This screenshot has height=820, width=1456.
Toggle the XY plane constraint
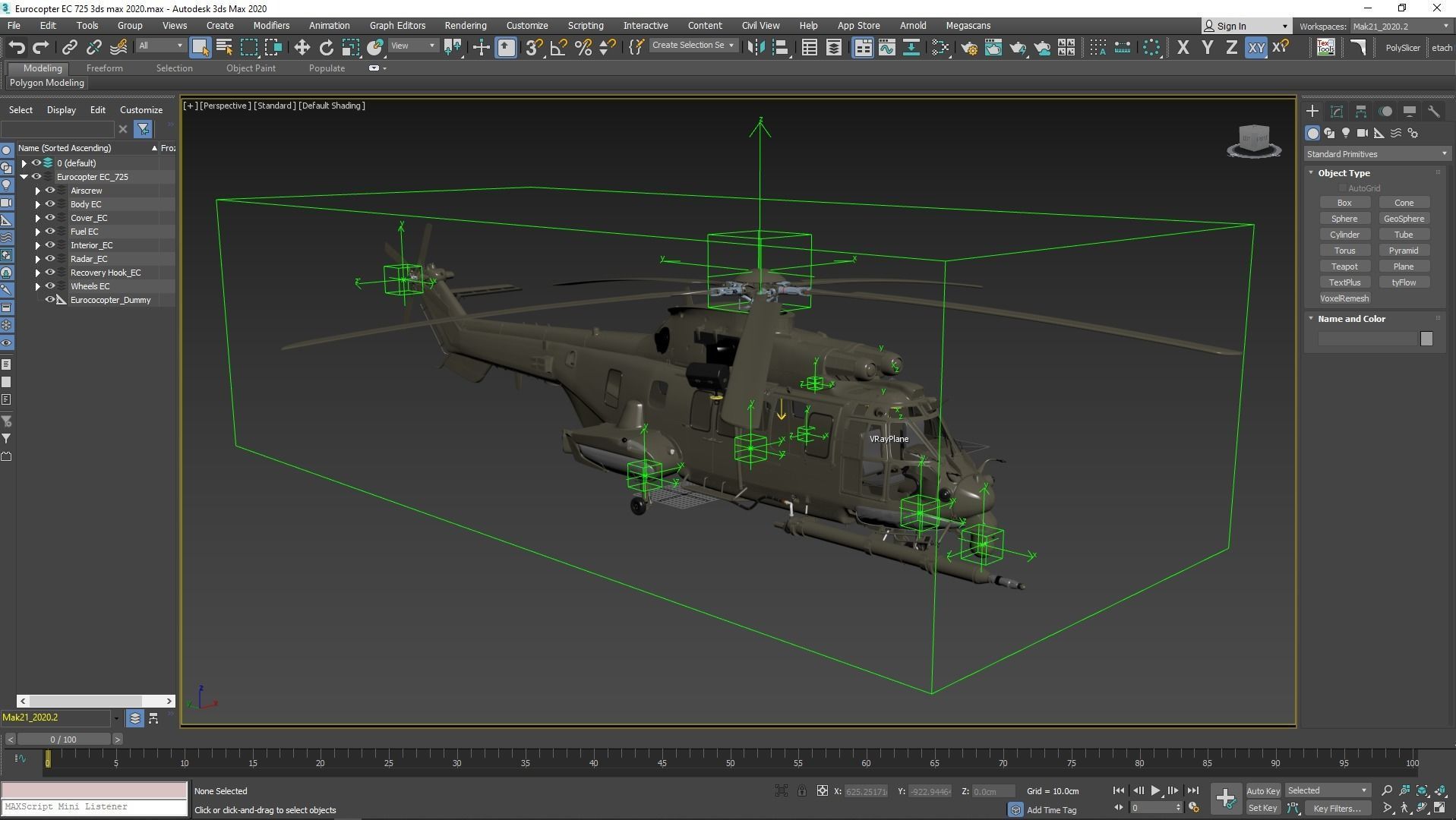(1256, 47)
